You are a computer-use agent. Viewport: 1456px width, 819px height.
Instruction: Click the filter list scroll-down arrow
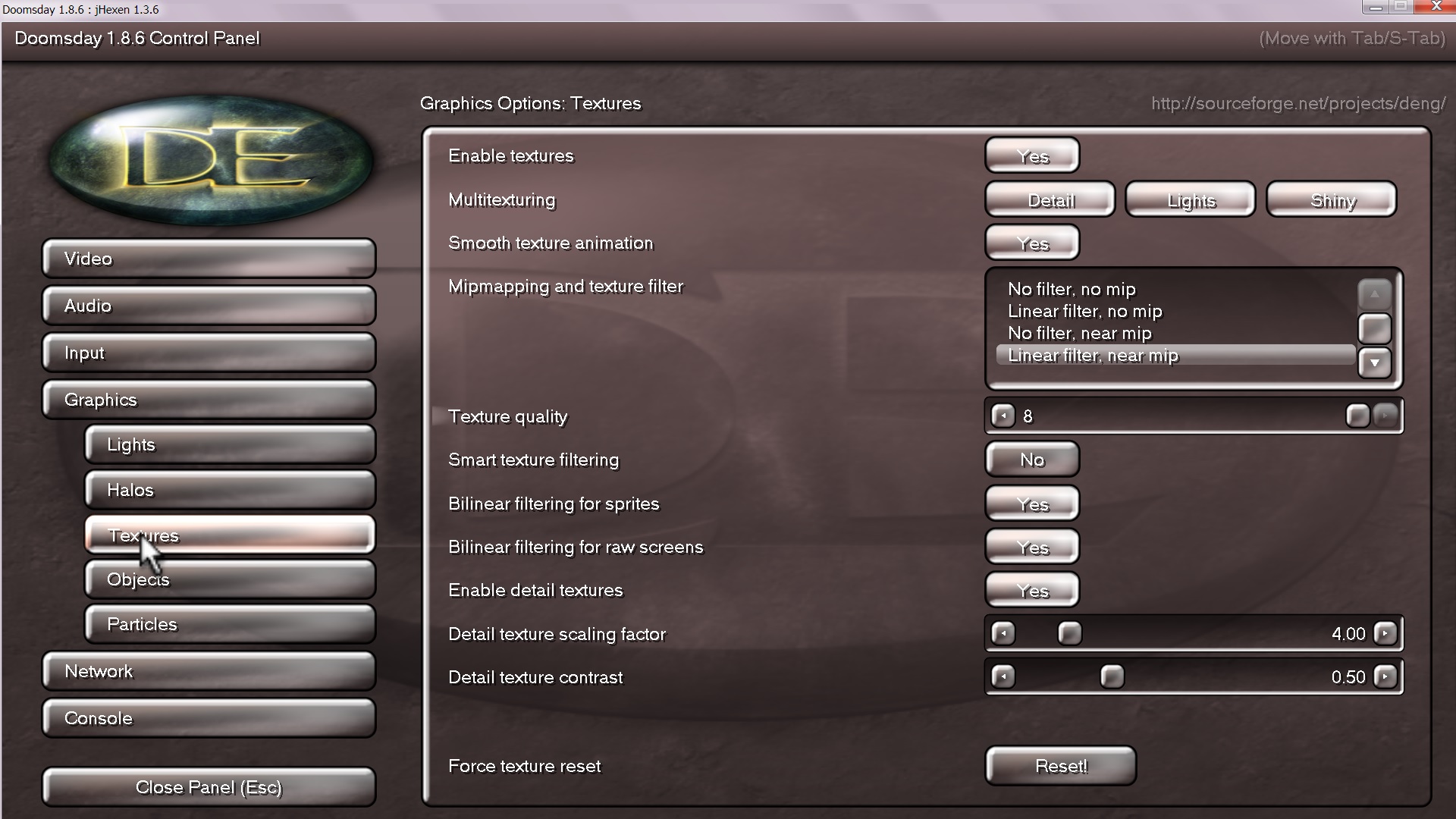[x=1374, y=362]
